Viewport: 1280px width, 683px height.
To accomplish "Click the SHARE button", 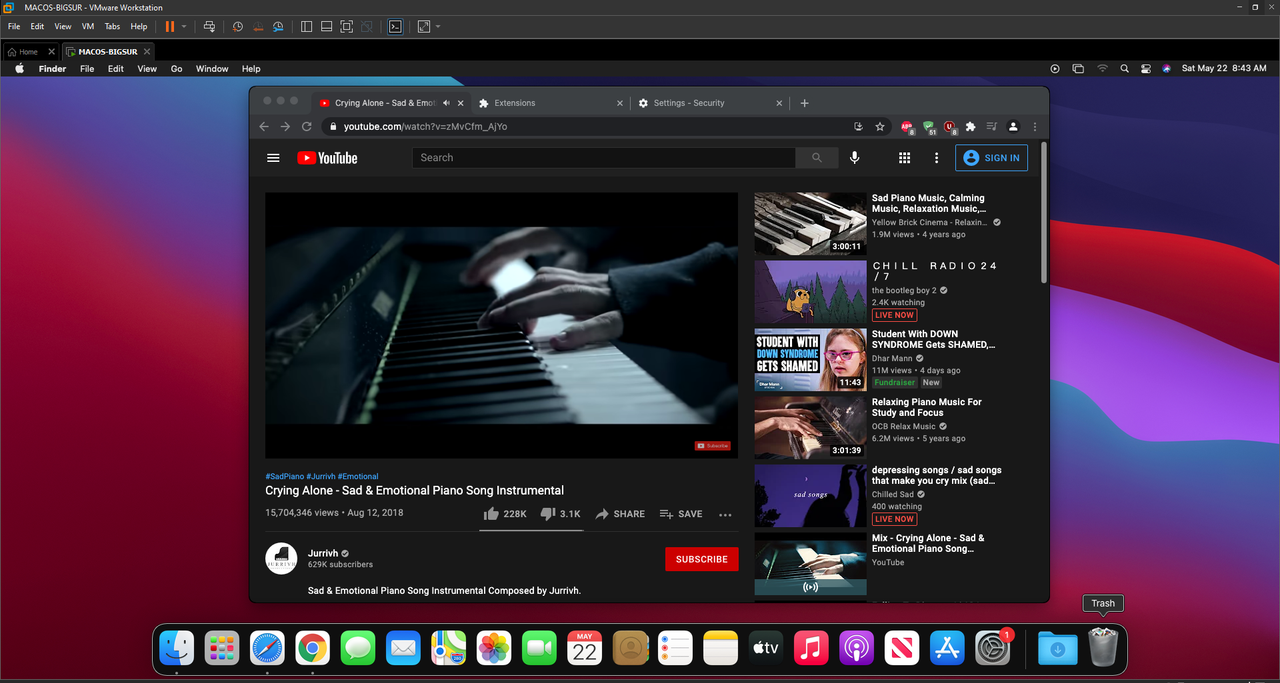I will 620,514.
